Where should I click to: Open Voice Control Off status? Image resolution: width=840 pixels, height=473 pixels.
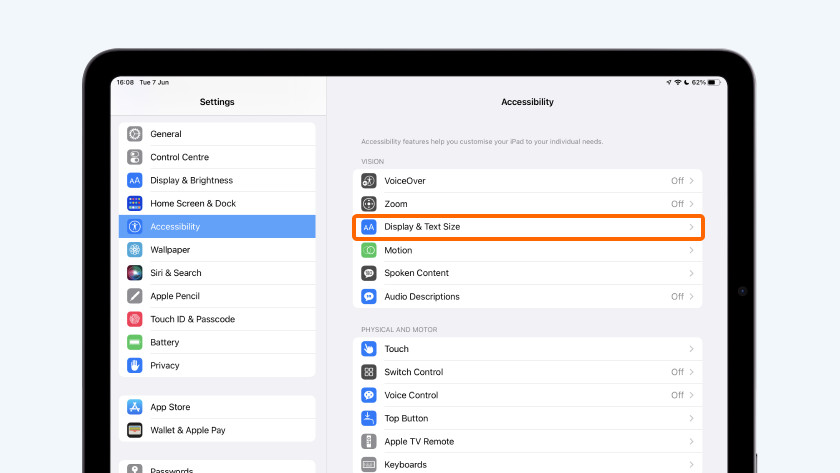[x=677, y=395]
